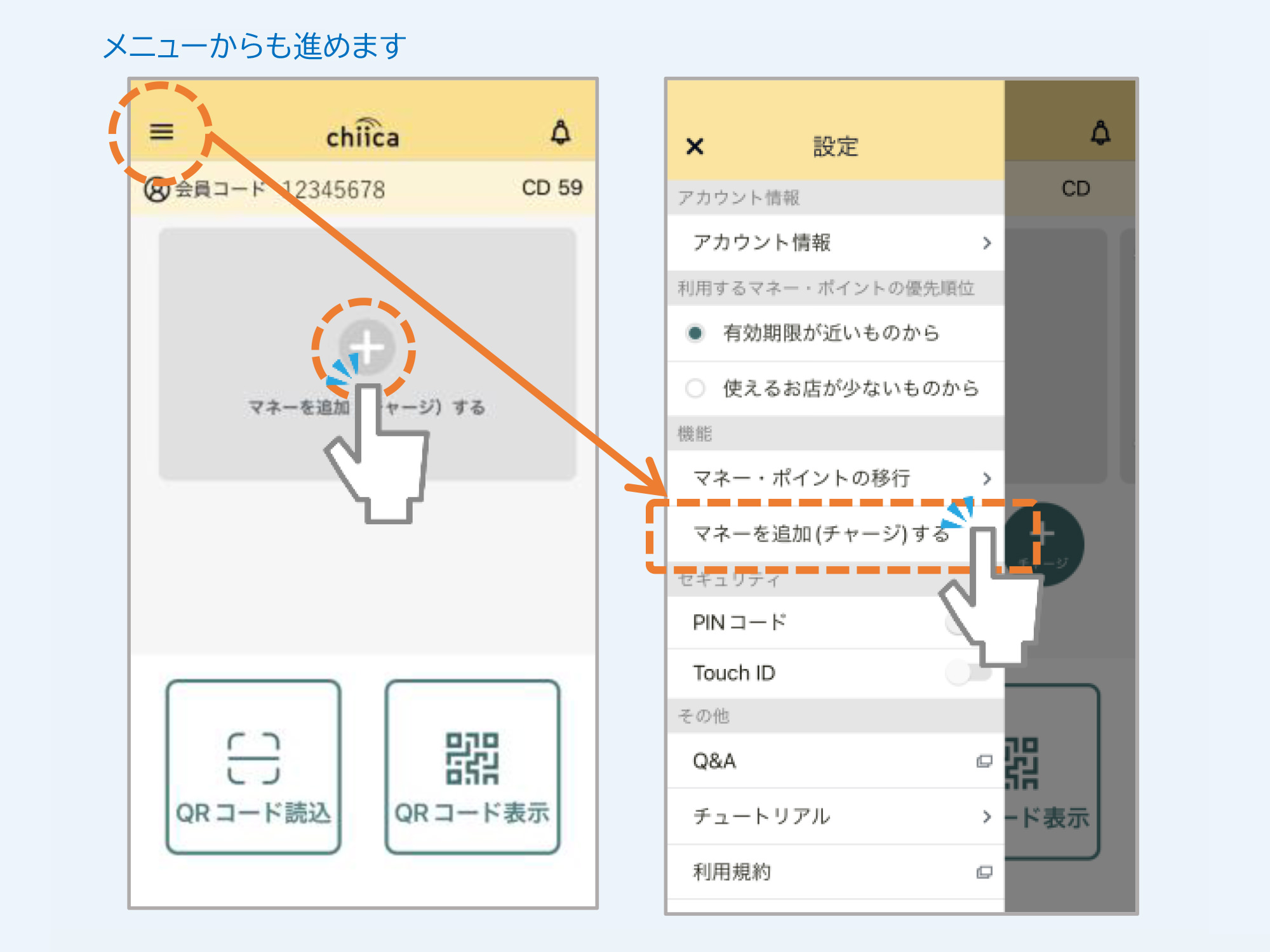This screenshot has height=952, width=1270.
Task: Click the external-link icon beside Q&A
Action: point(984,761)
